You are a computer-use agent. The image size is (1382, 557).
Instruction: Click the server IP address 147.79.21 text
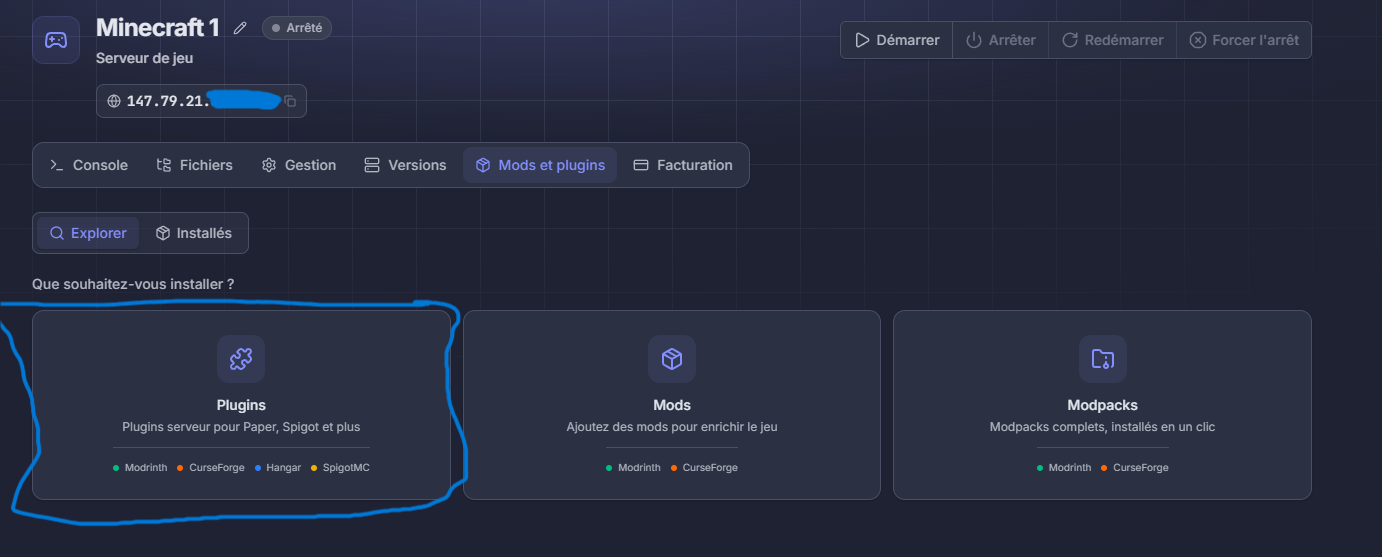tap(168, 101)
